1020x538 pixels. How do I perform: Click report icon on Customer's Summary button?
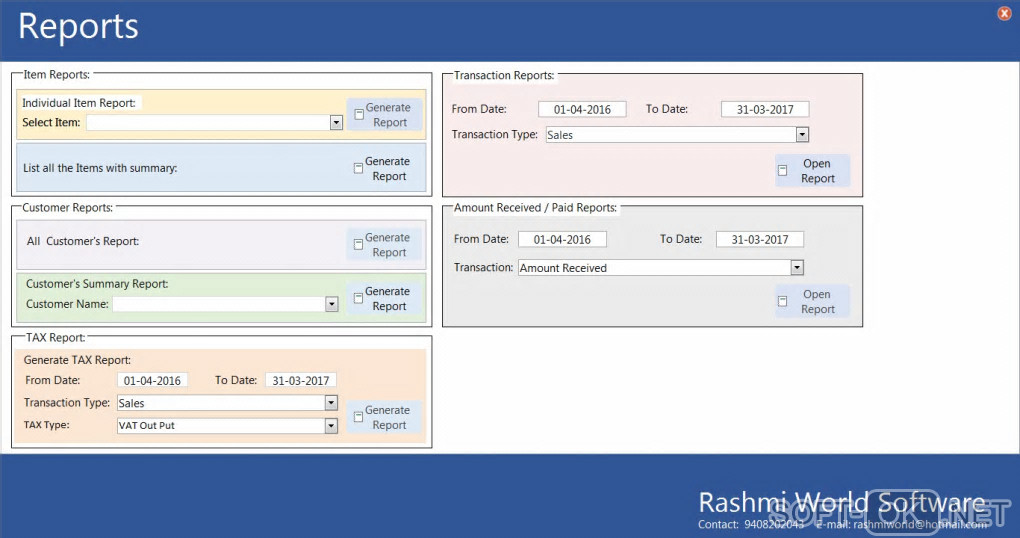pyautogui.click(x=358, y=299)
